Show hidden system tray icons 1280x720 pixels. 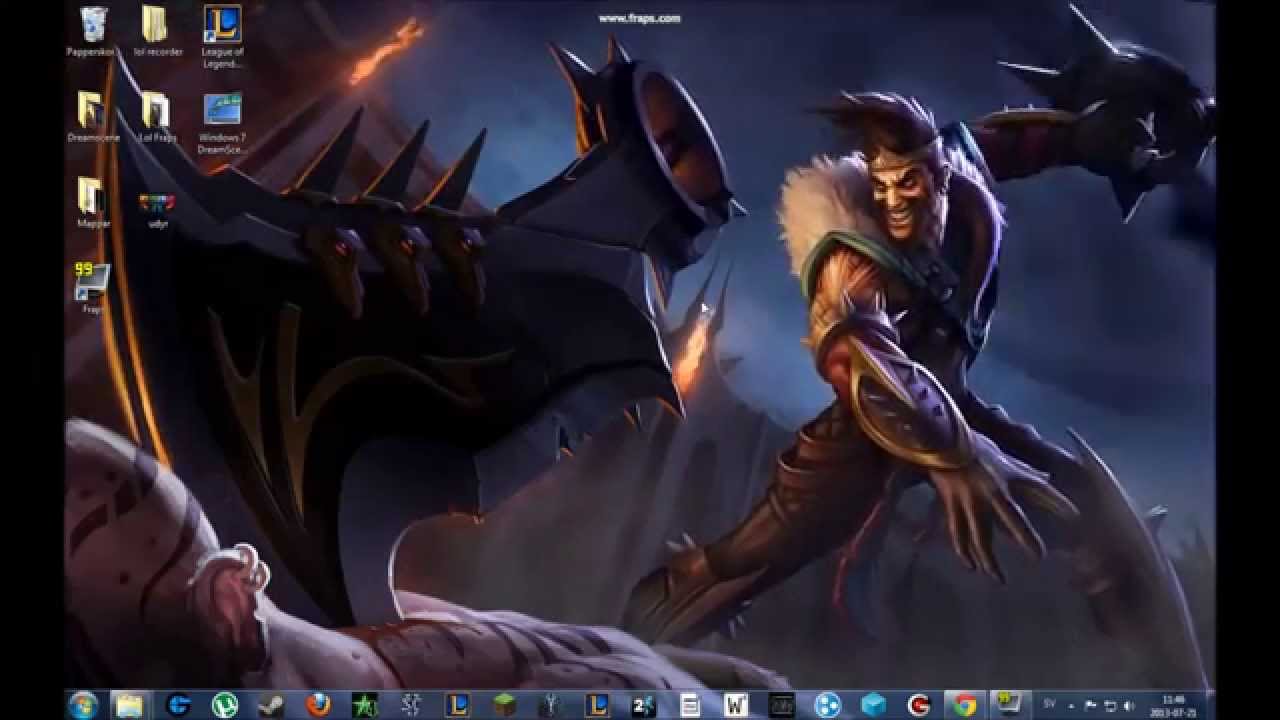tap(1071, 705)
